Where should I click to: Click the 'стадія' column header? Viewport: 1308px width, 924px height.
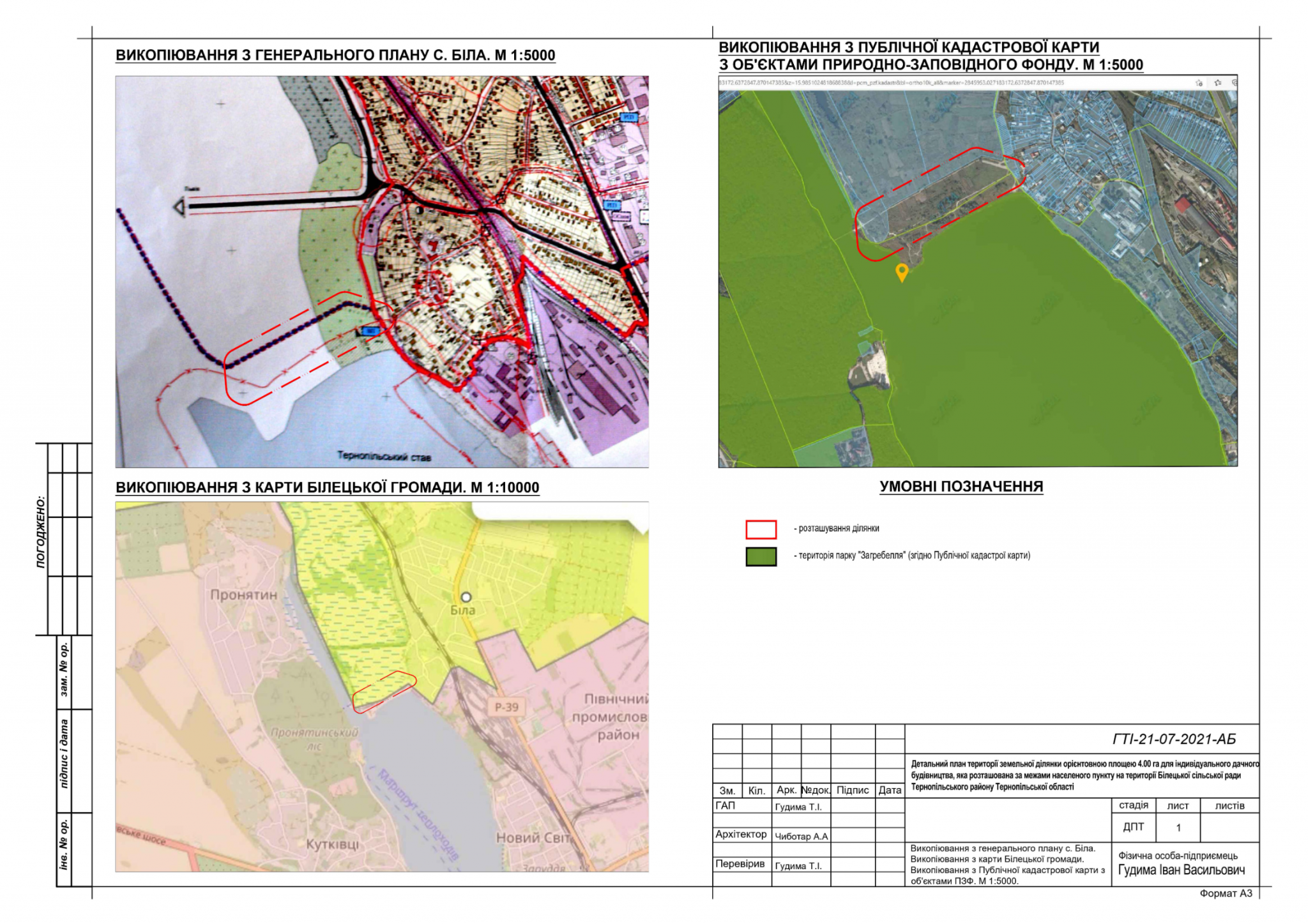[x=1133, y=805]
